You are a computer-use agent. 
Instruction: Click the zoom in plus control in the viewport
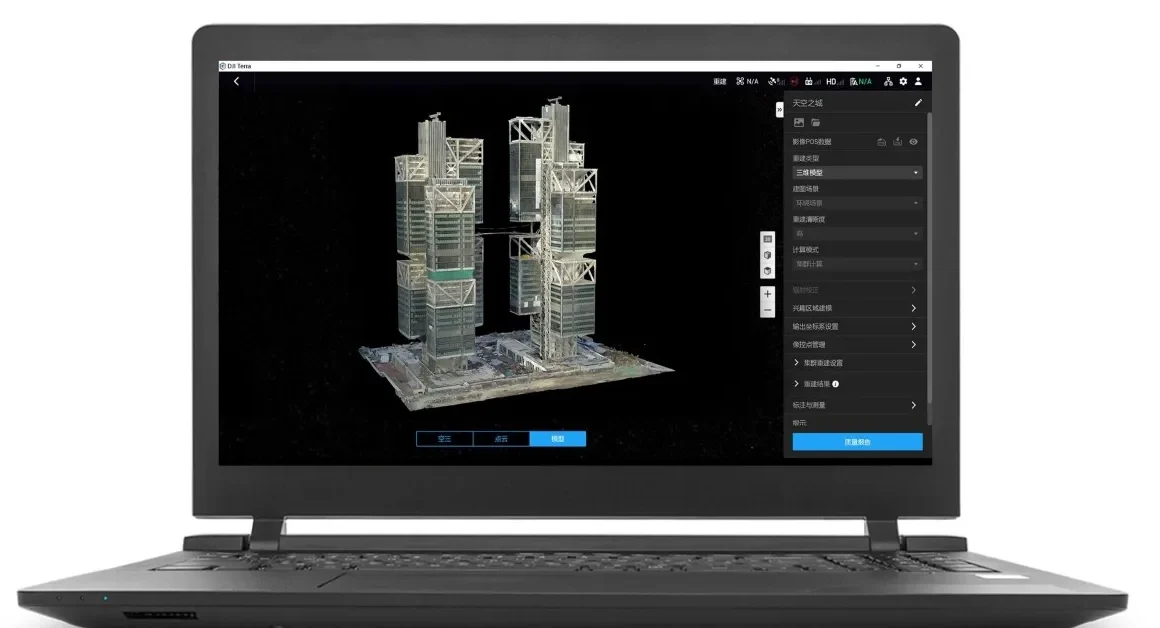(767, 294)
